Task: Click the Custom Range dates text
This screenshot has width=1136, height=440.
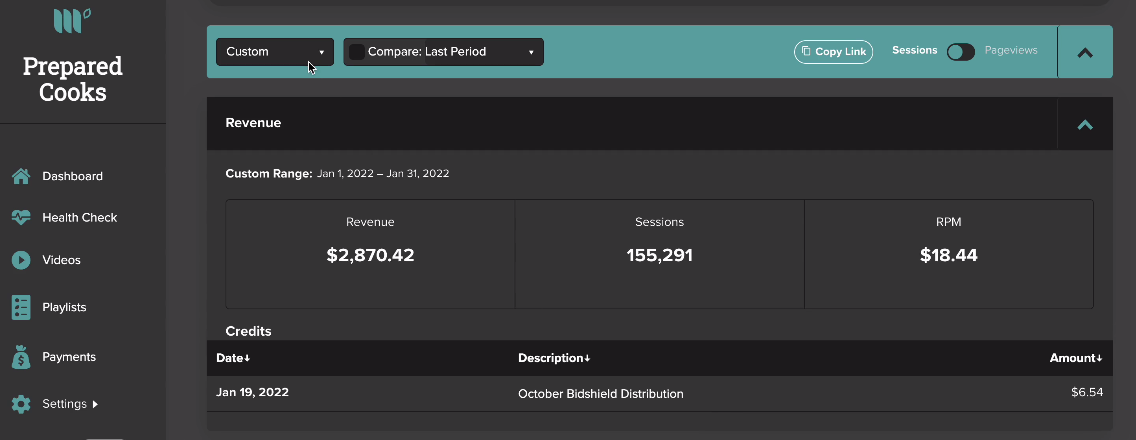Action: [x=383, y=174]
